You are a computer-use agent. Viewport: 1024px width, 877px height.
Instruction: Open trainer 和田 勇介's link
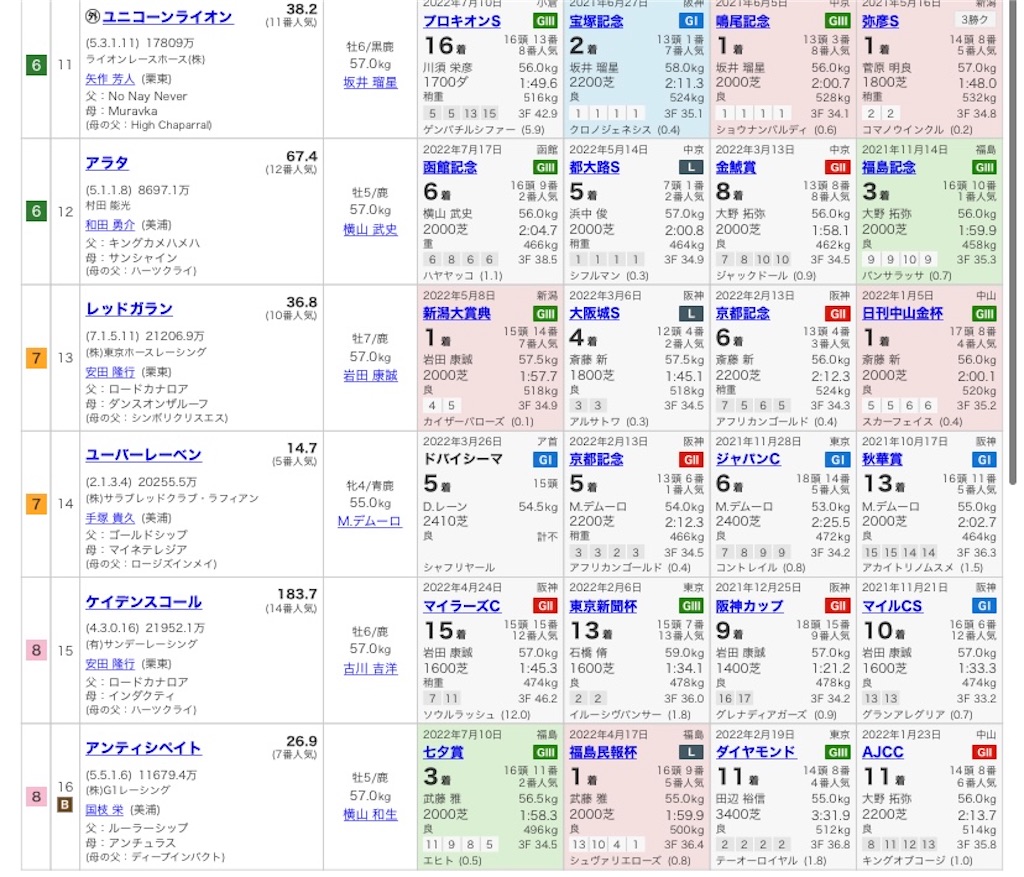pyautogui.click(x=110, y=225)
